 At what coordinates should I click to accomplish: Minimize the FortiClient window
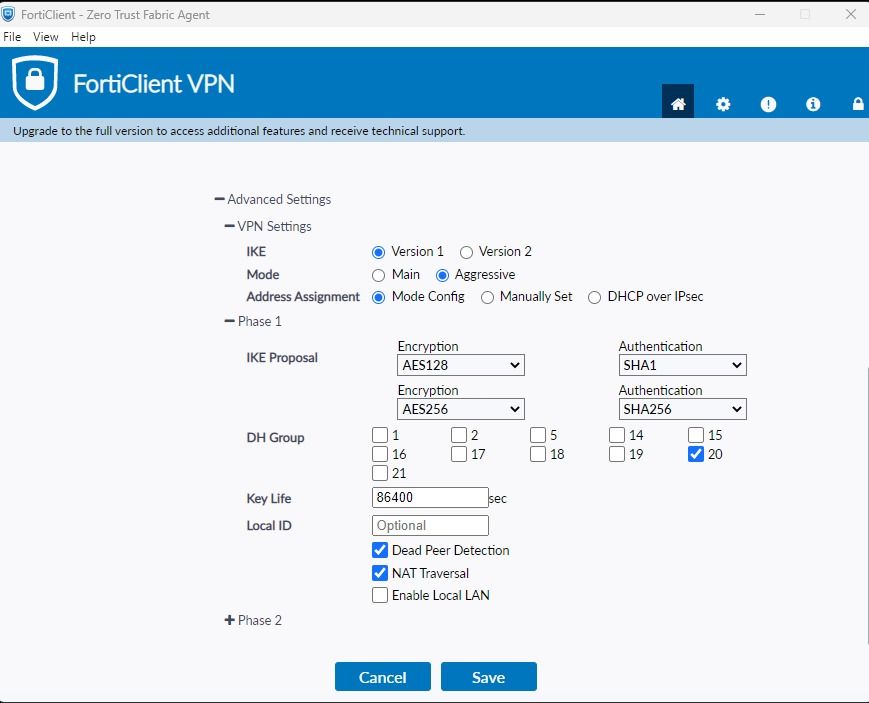tap(760, 14)
